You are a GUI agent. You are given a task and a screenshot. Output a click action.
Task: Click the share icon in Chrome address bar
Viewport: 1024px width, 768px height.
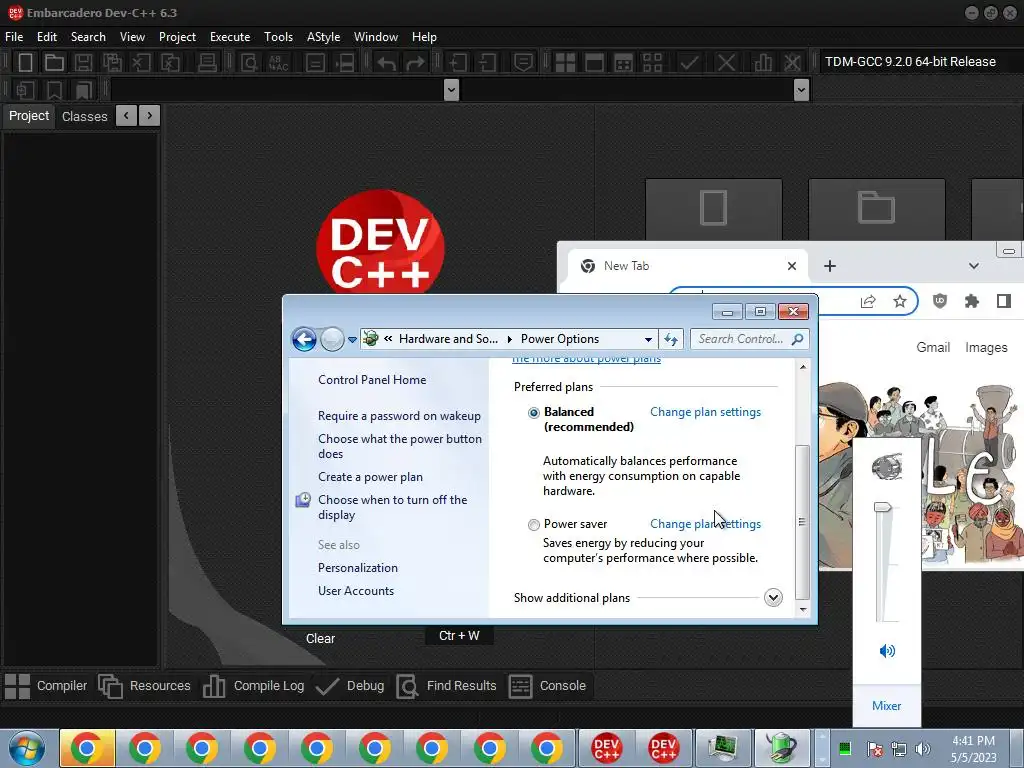tap(868, 301)
